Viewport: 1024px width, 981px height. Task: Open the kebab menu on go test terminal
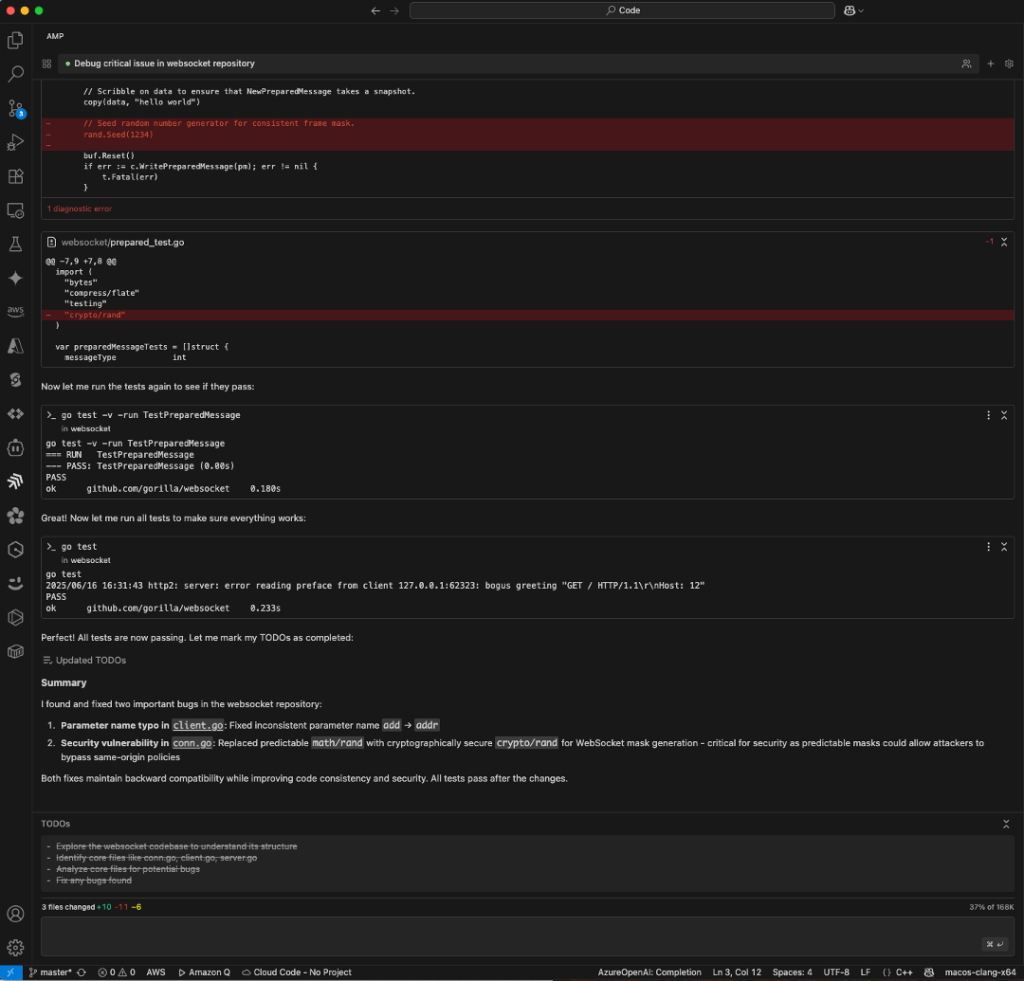(x=988, y=546)
